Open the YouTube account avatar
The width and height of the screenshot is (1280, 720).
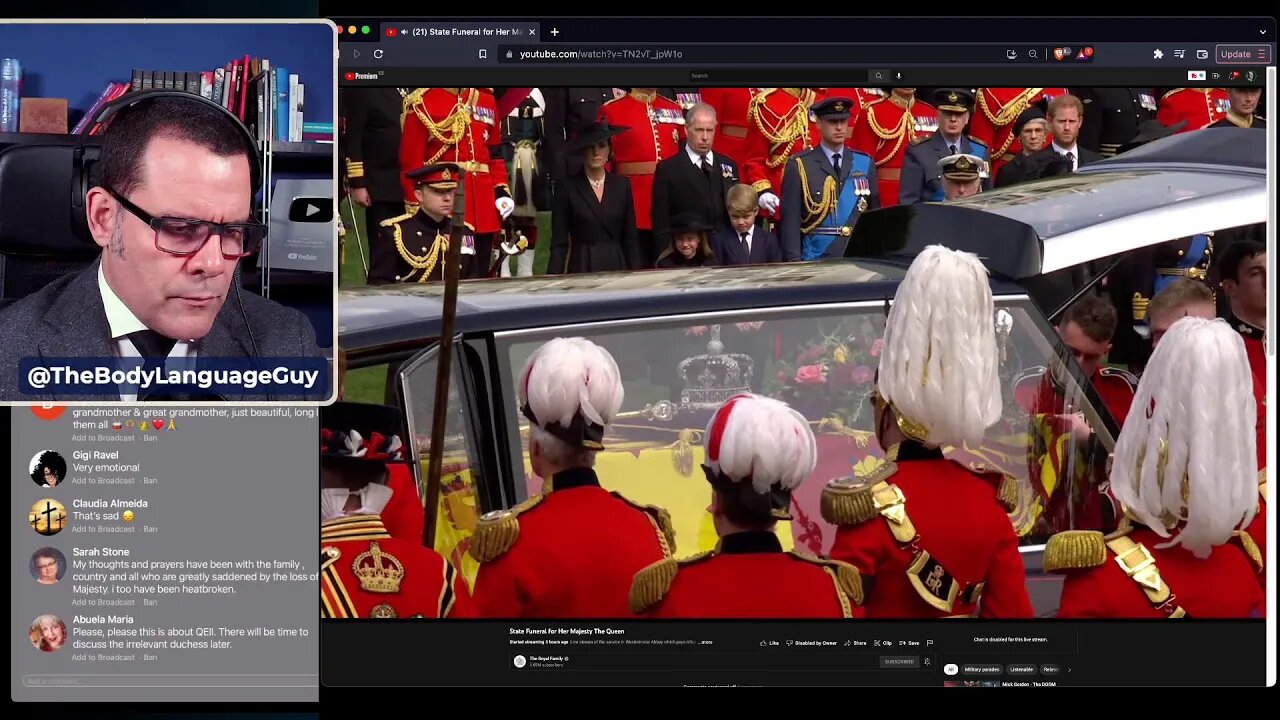1250,76
